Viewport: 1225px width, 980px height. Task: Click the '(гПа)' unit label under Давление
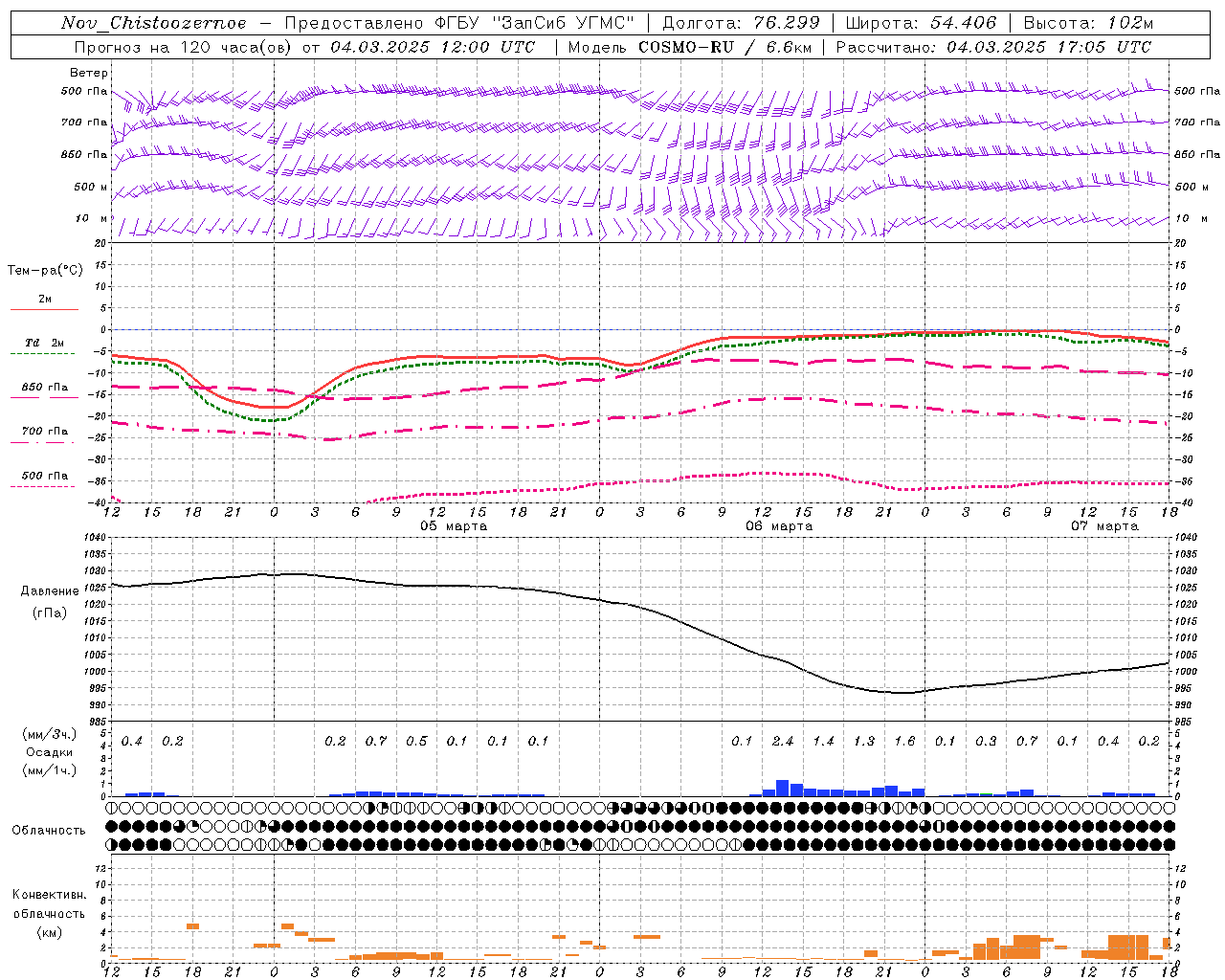pos(48,612)
